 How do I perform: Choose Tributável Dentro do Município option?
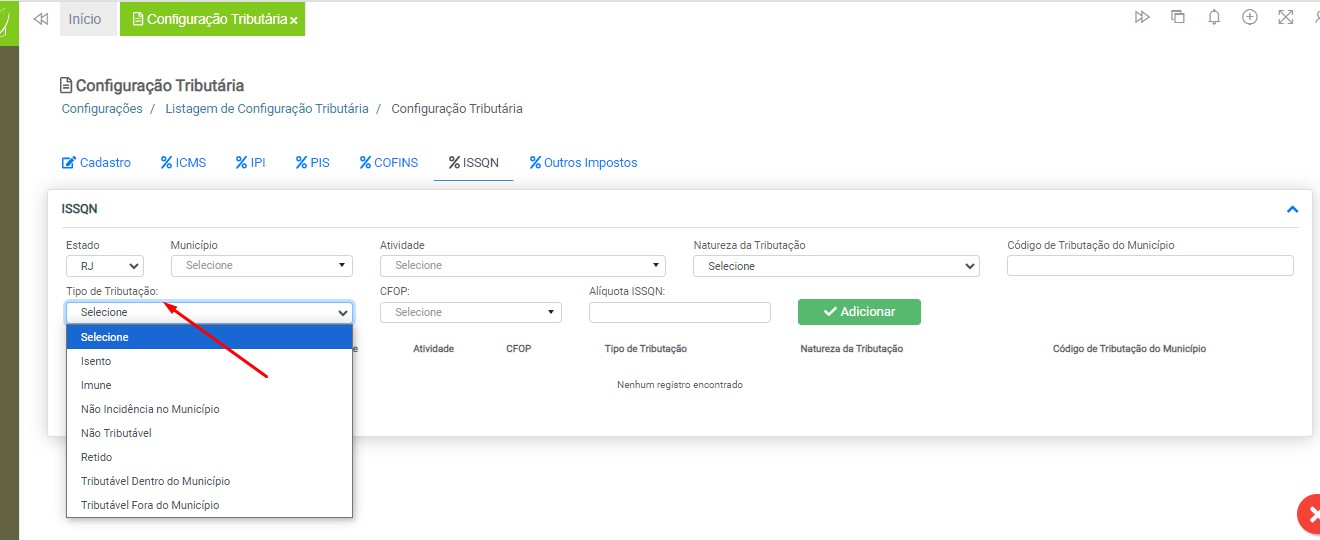pyautogui.click(x=155, y=481)
